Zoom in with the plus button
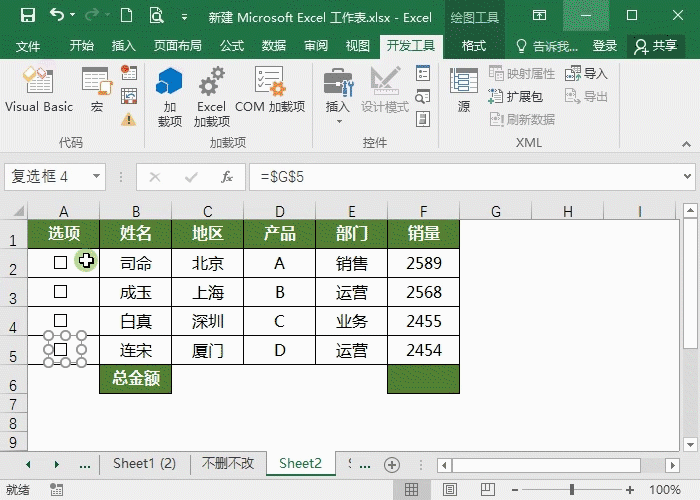Image resolution: width=700 pixels, height=500 pixels. (x=630, y=490)
